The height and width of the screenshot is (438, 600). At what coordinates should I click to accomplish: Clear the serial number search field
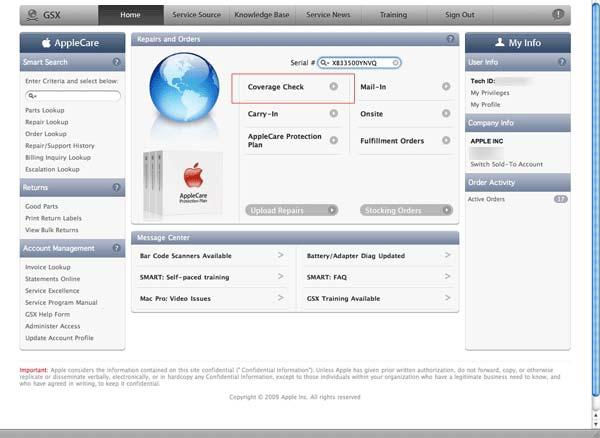coord(396,62)
